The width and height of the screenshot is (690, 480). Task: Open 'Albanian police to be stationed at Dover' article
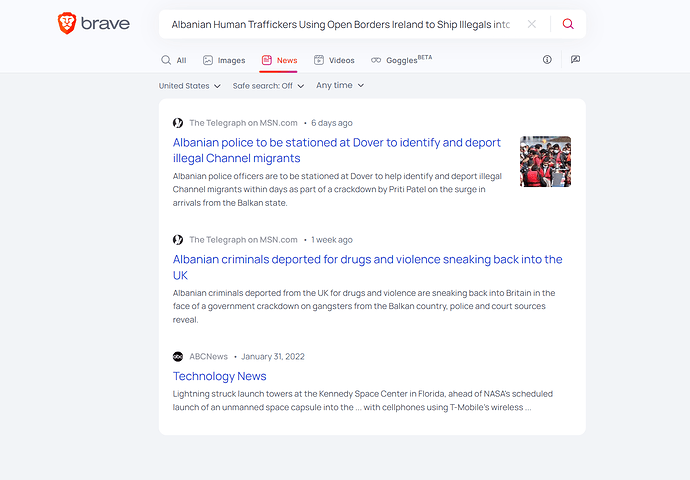[337, 150]
